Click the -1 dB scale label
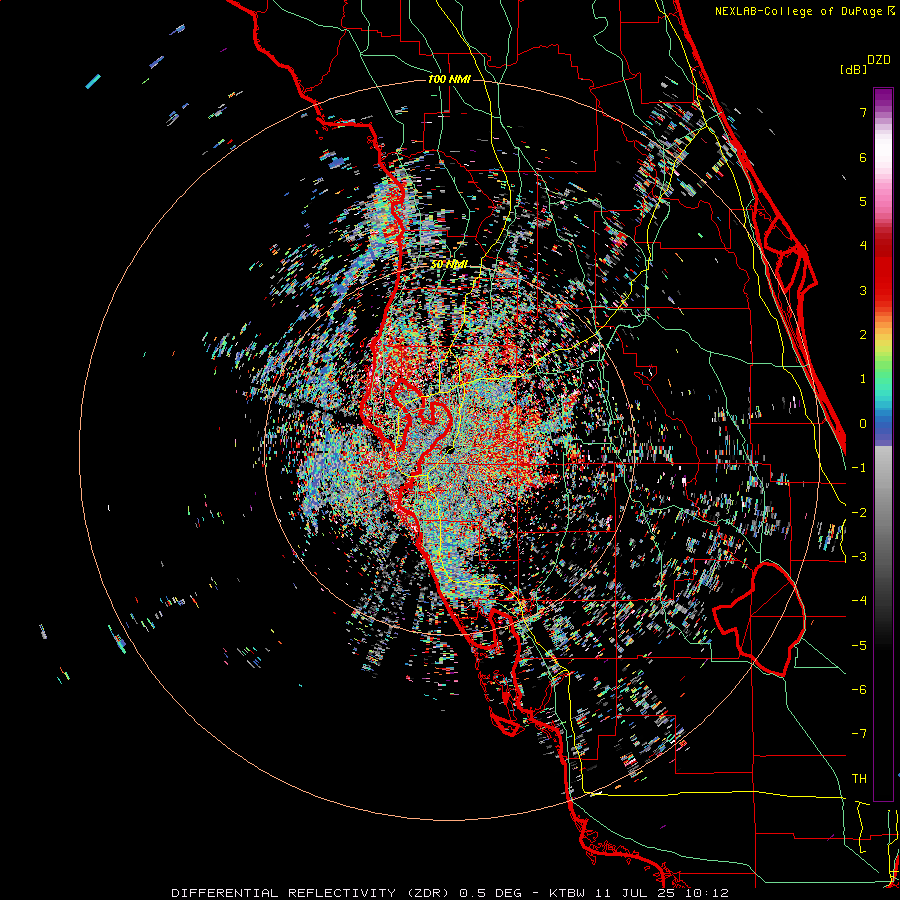This screenshot has width=900, height=900. 859,468
